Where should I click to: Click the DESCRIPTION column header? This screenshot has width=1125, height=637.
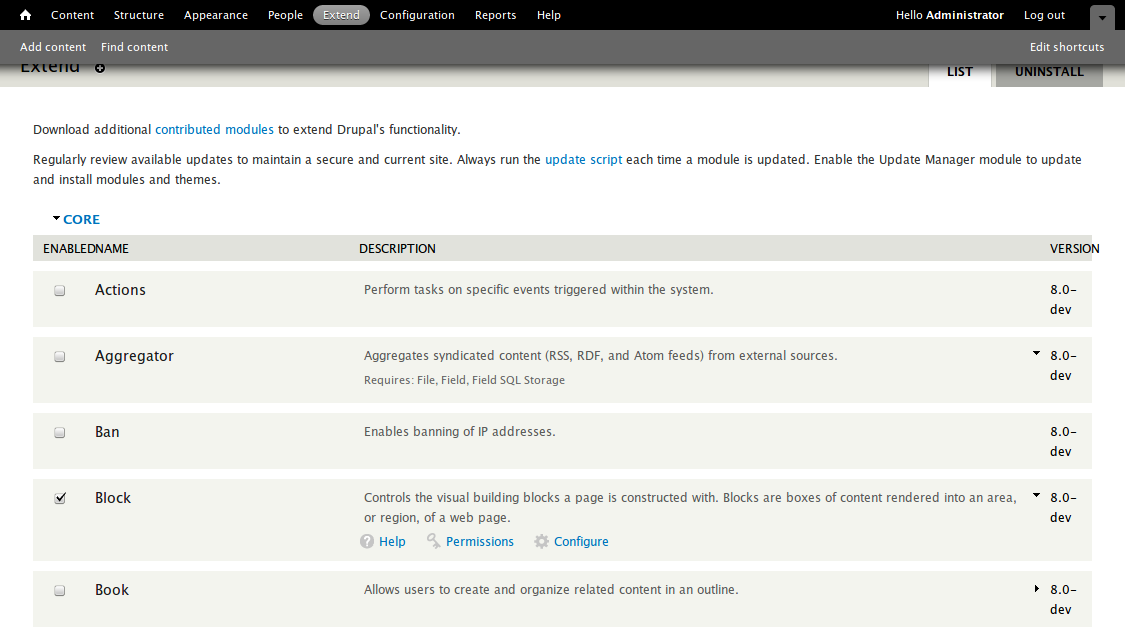tap(397, 249)
